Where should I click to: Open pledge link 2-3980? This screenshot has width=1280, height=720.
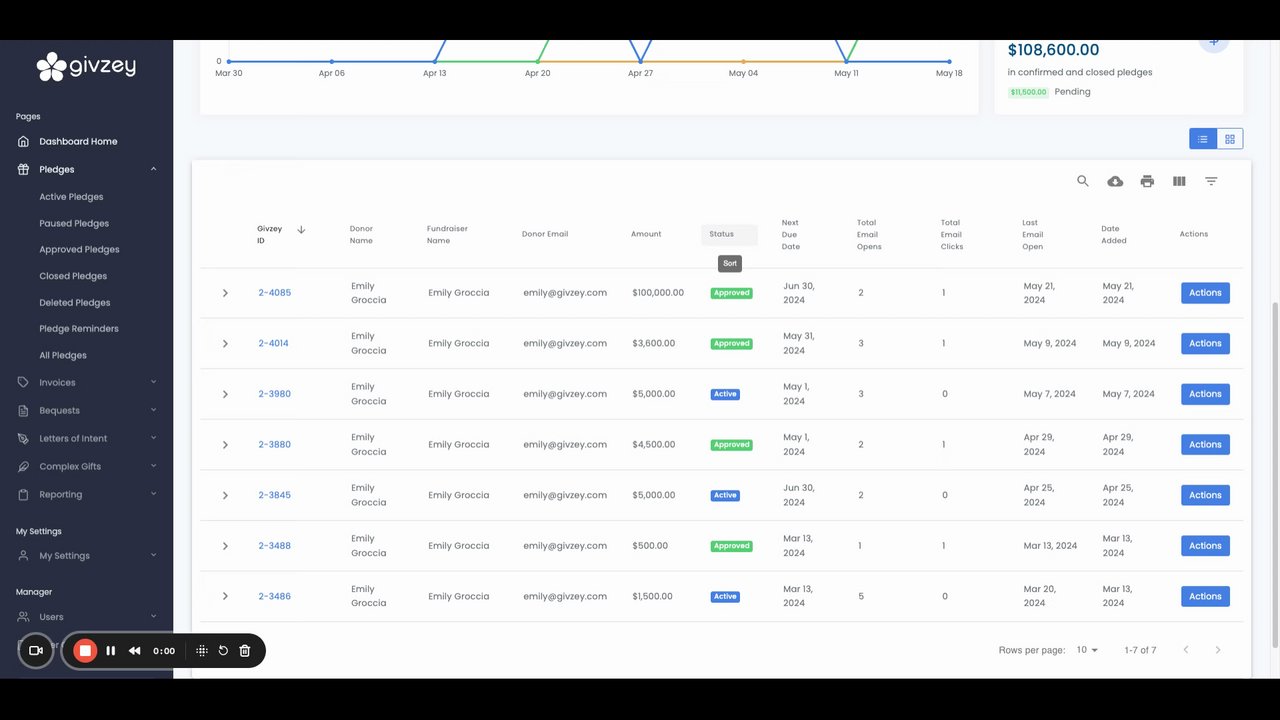point(274,394)
